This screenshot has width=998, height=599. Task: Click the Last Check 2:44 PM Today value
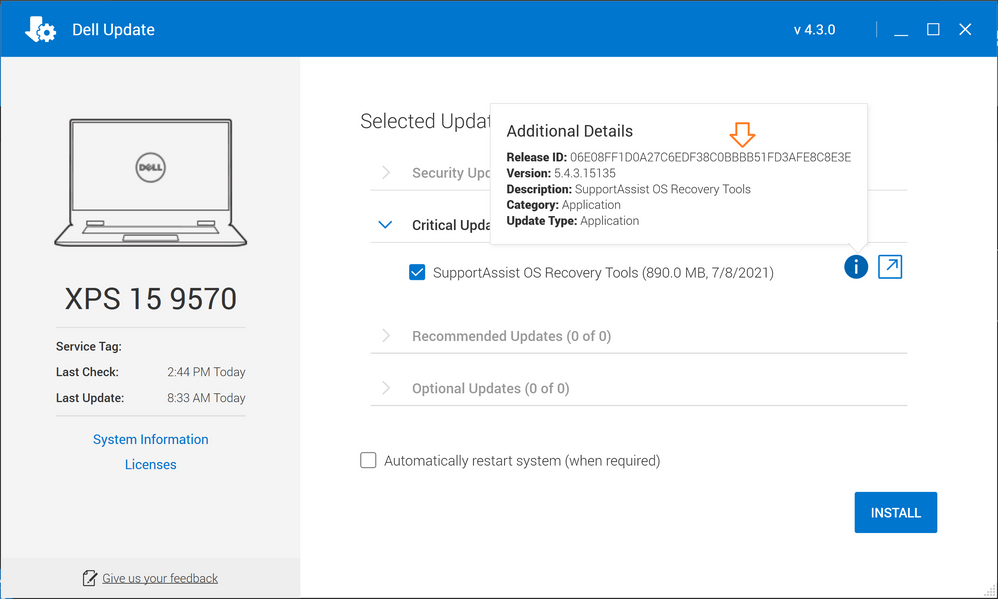[206, 372]
